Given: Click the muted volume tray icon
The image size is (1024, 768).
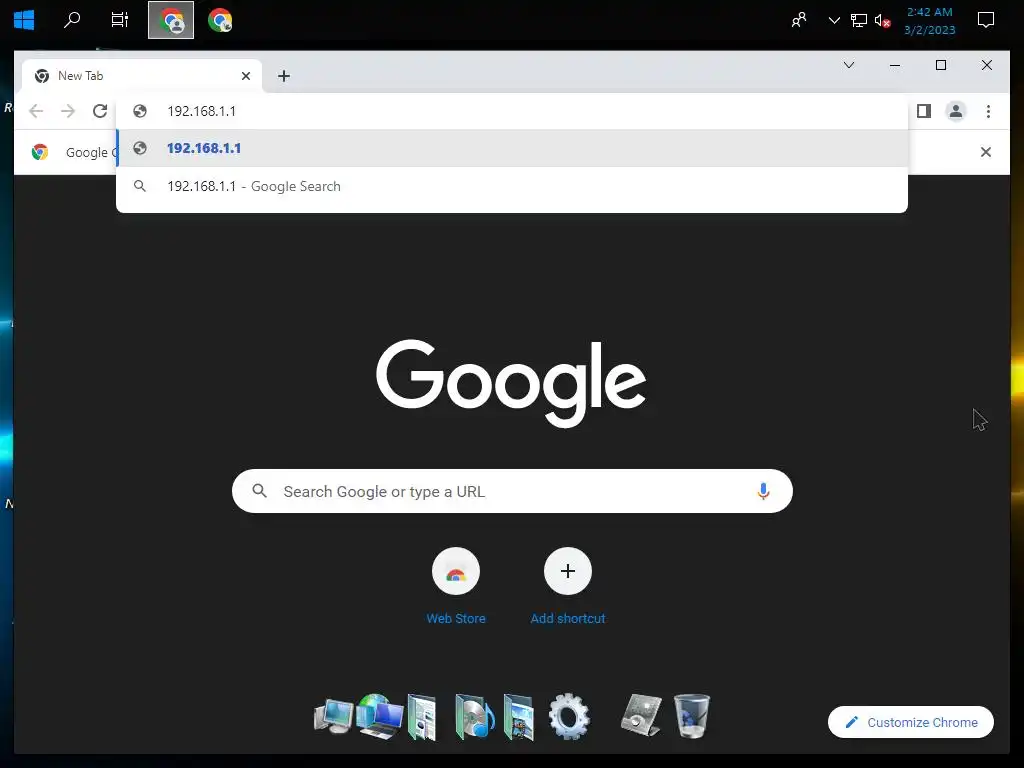Looking at the screenshot, I should click(882, 21).
